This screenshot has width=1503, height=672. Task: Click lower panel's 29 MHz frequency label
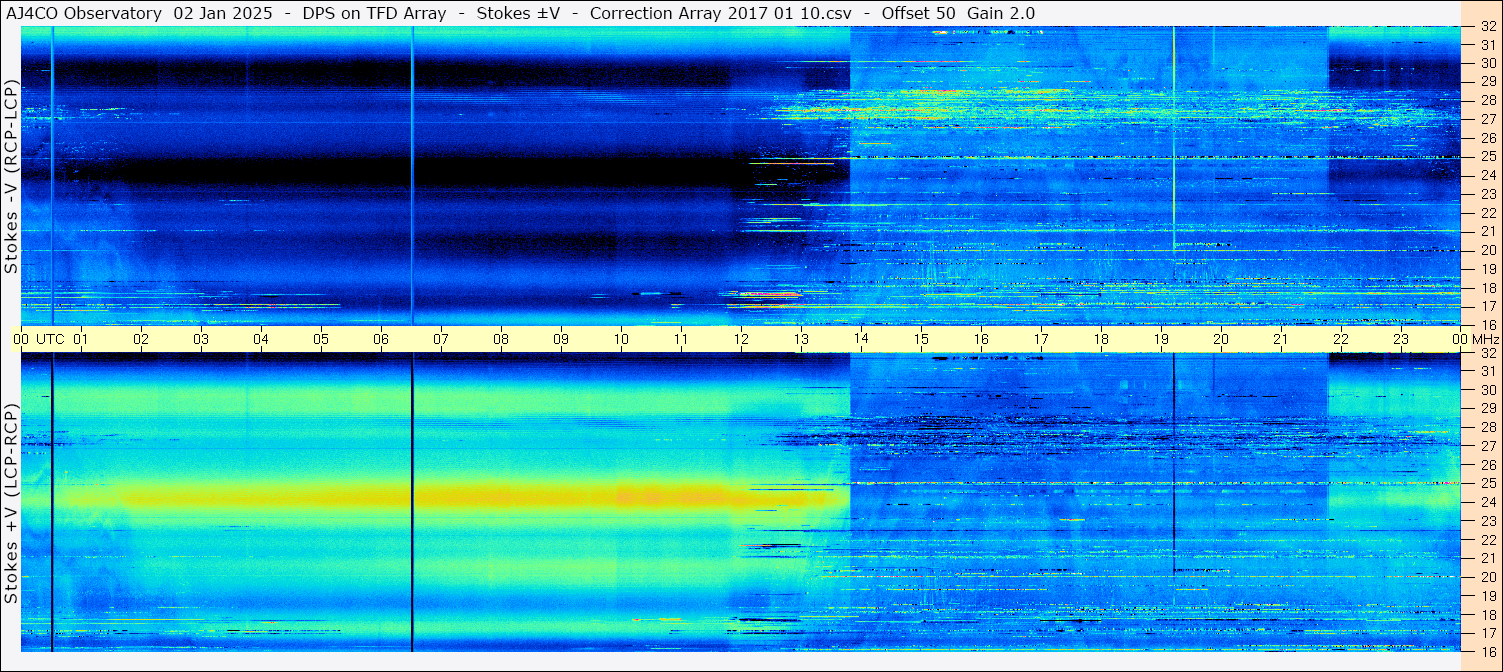[x=1488, y=409]
